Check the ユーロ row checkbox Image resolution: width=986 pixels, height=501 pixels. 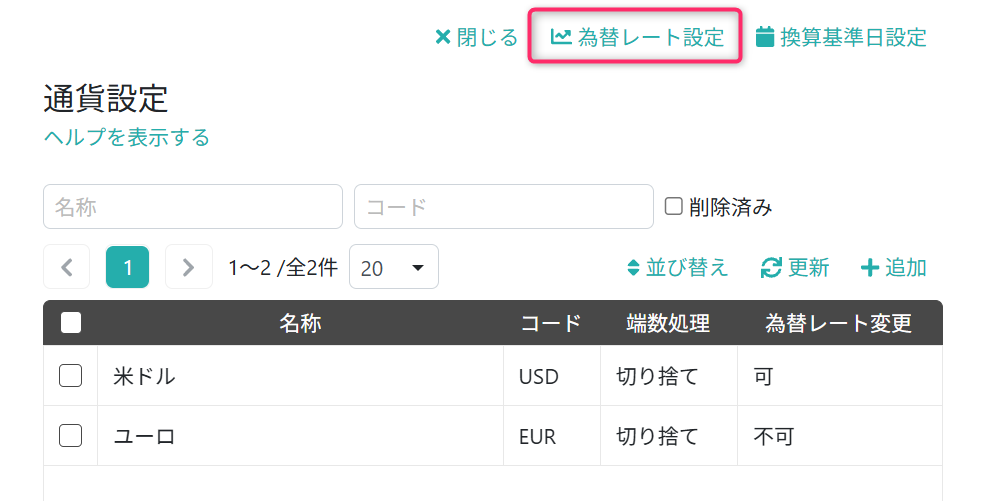pyautogui.click(x=70, y=435)
